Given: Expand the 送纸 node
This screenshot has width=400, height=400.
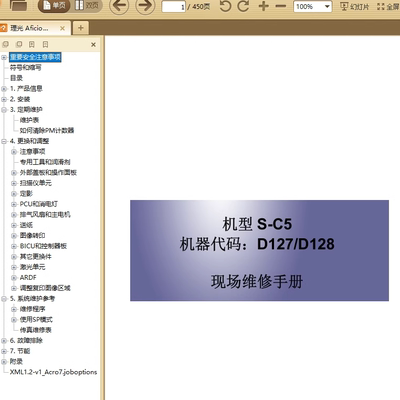Looking at the screenshot, I should (14, 225).
